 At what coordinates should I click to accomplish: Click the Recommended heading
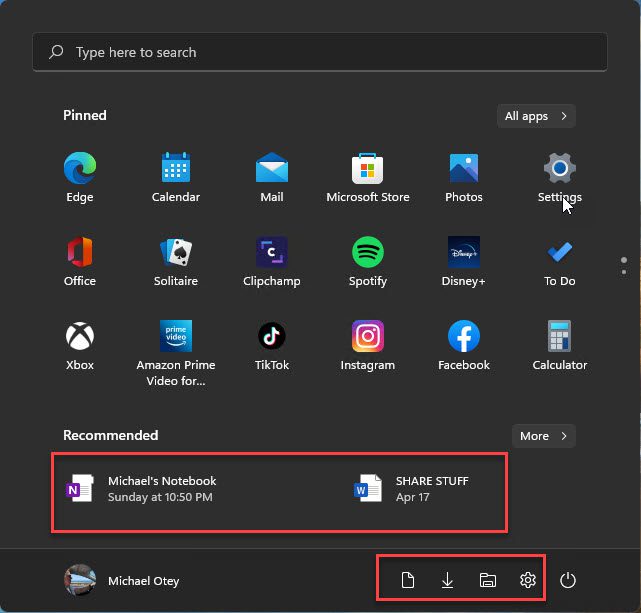coord(110,435)
